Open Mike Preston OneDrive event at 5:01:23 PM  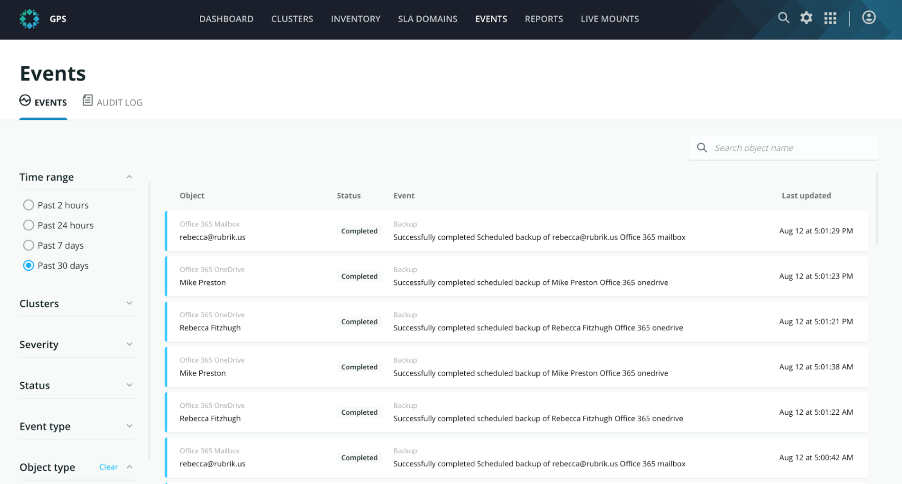click(x=517, y=276)
